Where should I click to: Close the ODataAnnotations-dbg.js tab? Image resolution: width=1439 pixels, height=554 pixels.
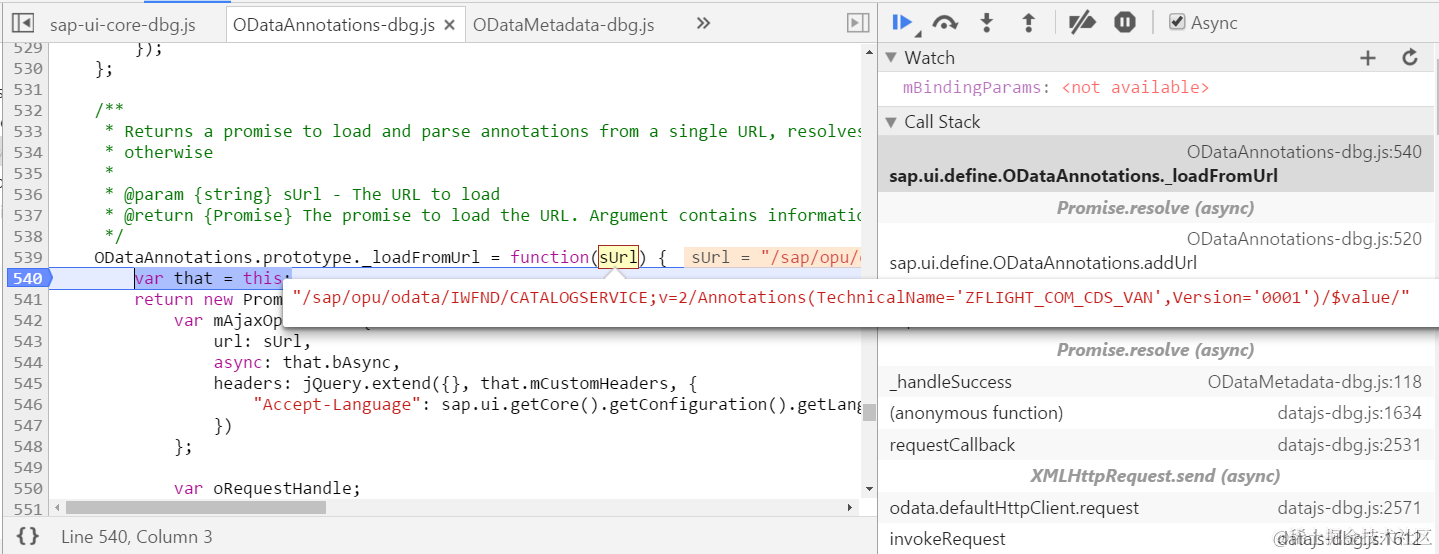(x=450, y=25)
